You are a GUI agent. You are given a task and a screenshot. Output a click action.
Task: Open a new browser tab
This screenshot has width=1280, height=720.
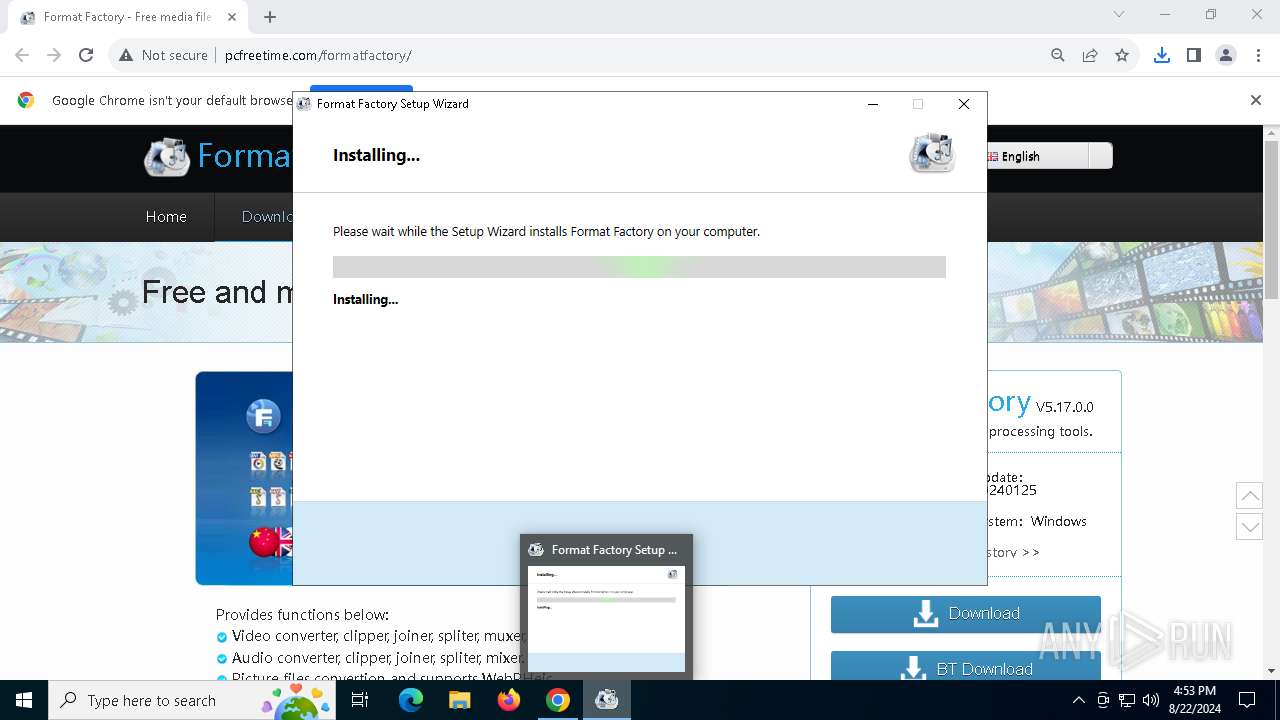[x=270, y=17]
